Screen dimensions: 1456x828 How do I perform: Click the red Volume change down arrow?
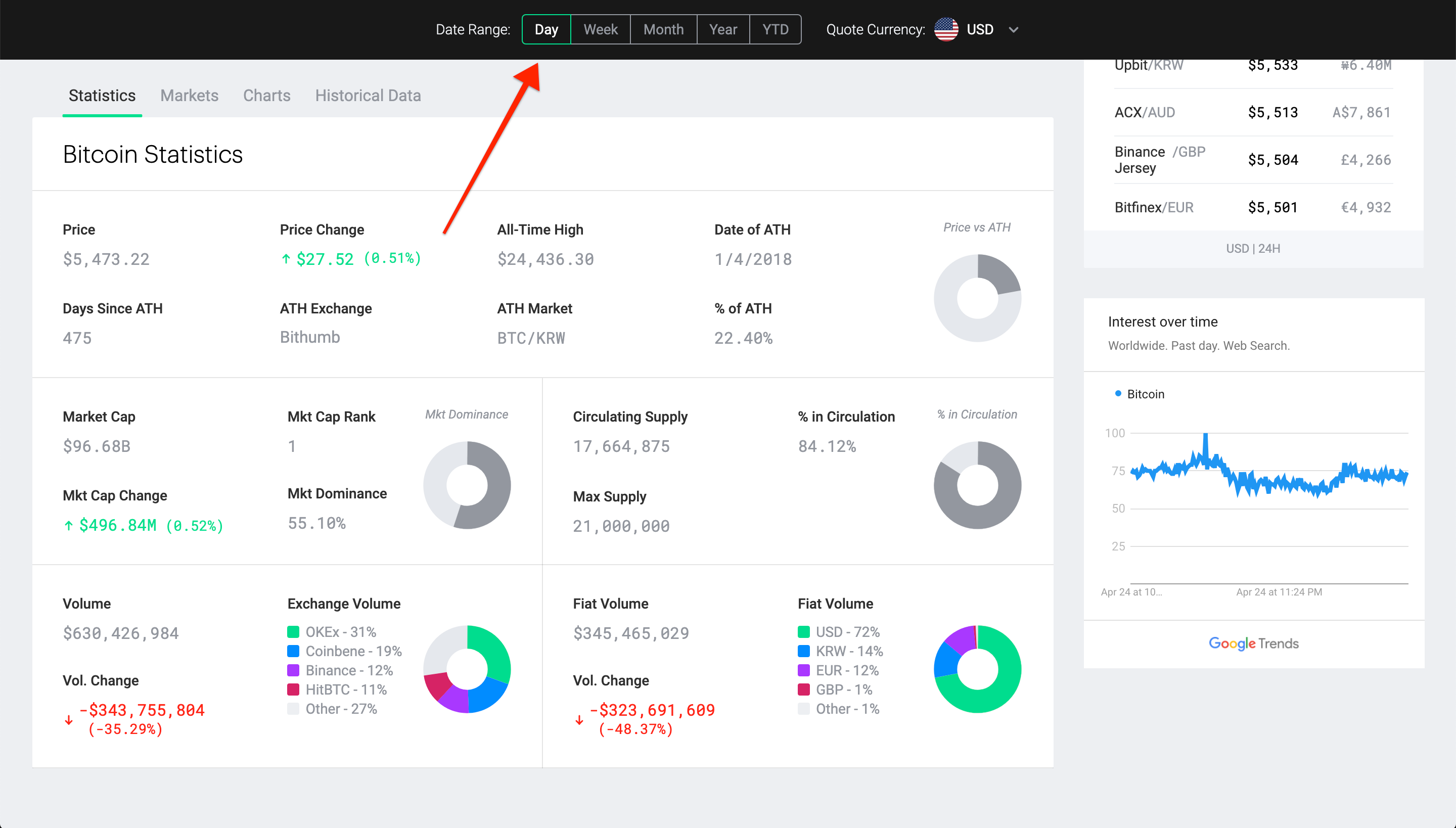[69, 720]
